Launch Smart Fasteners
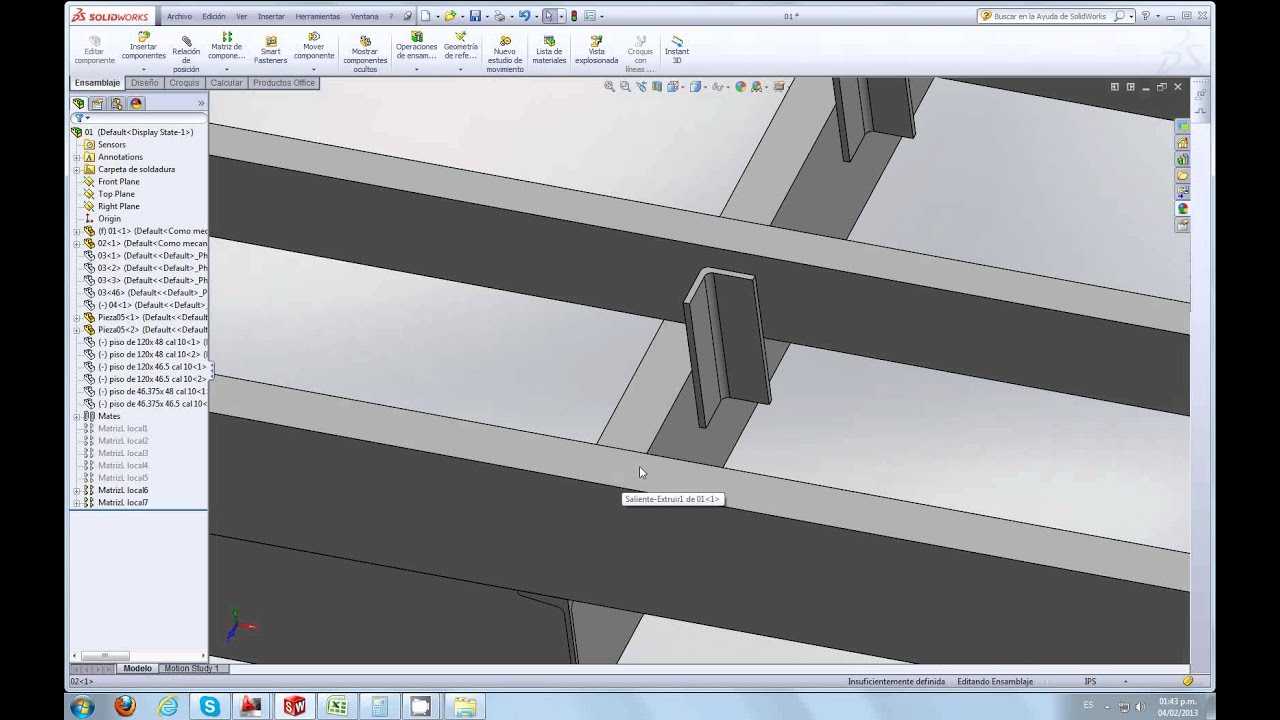Image resolution: width=1280 pixels, height=720 pixels. tap(270, 50)
